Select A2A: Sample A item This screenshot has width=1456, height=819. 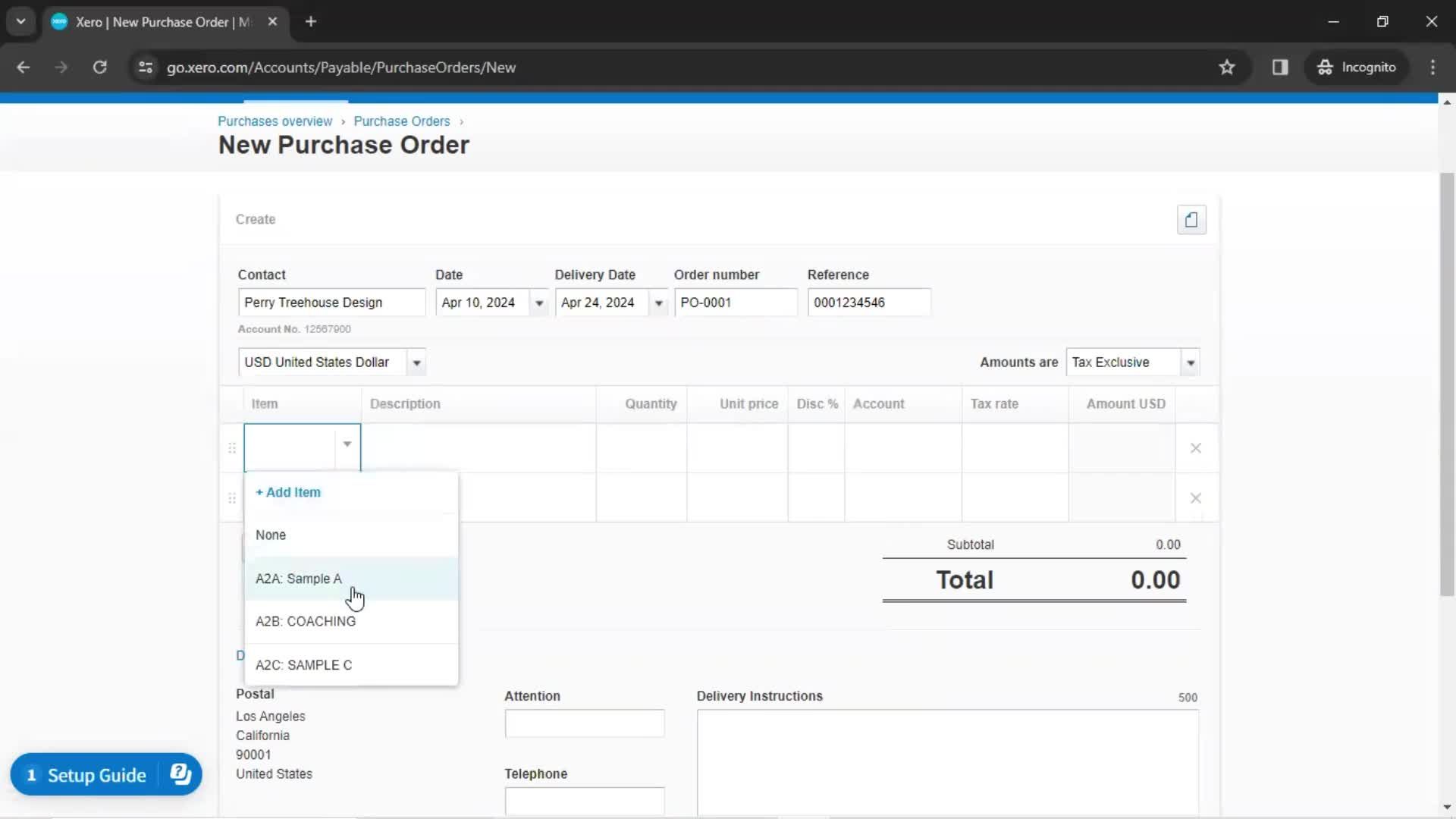click(x=351, y=579)
